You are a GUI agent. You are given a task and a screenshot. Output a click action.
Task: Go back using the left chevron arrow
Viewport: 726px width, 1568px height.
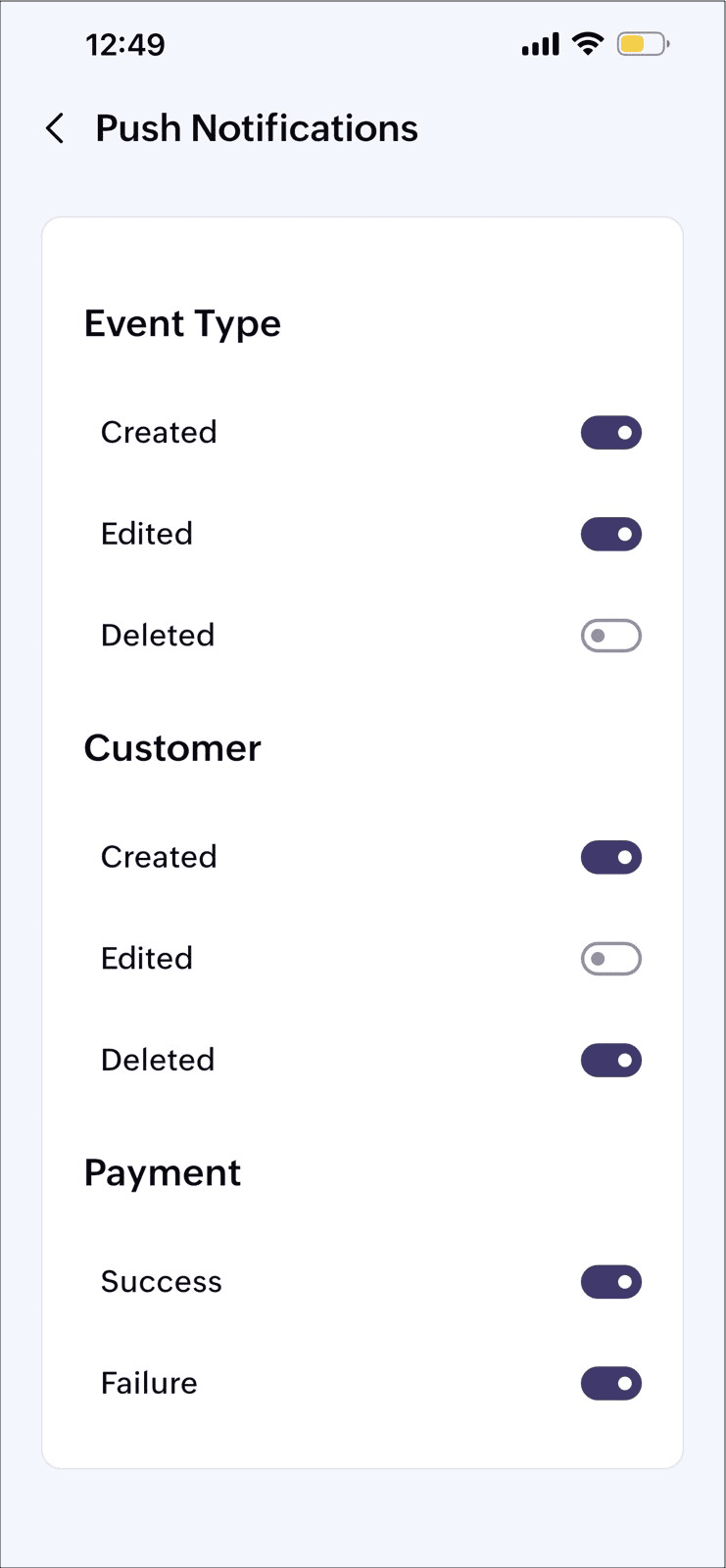tap(55, 128)
